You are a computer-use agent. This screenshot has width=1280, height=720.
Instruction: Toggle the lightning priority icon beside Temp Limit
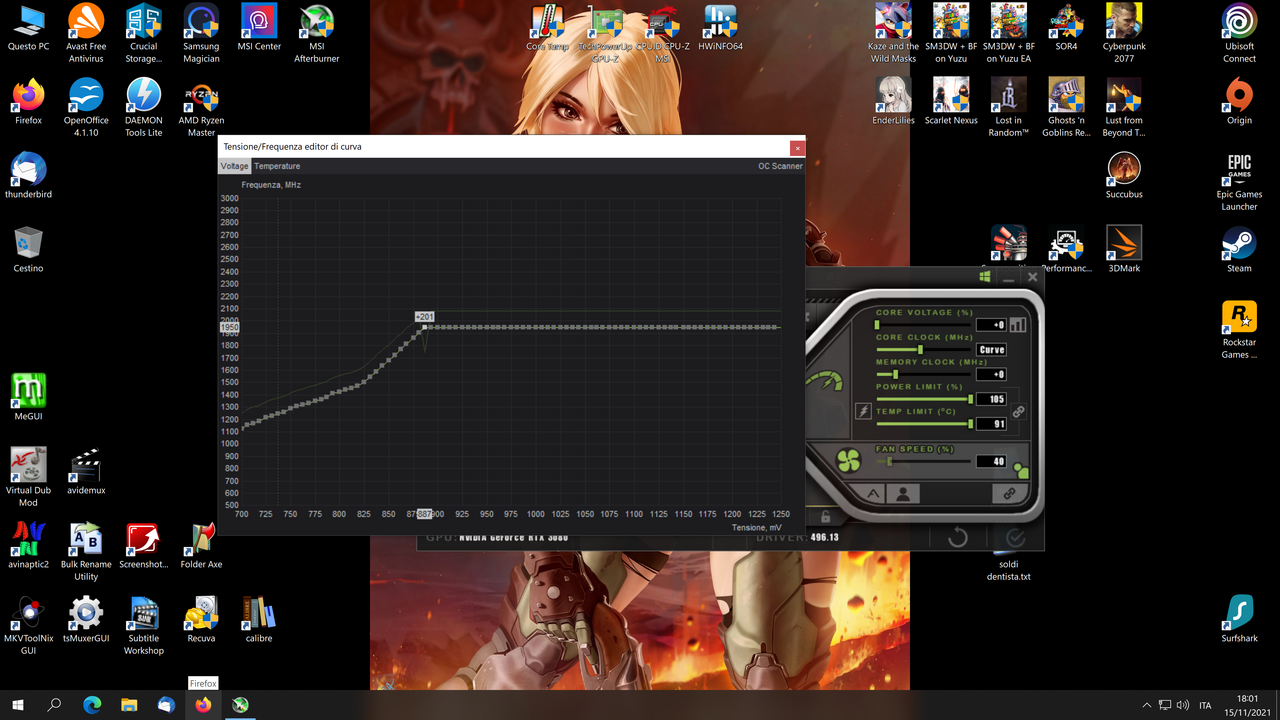863,411
